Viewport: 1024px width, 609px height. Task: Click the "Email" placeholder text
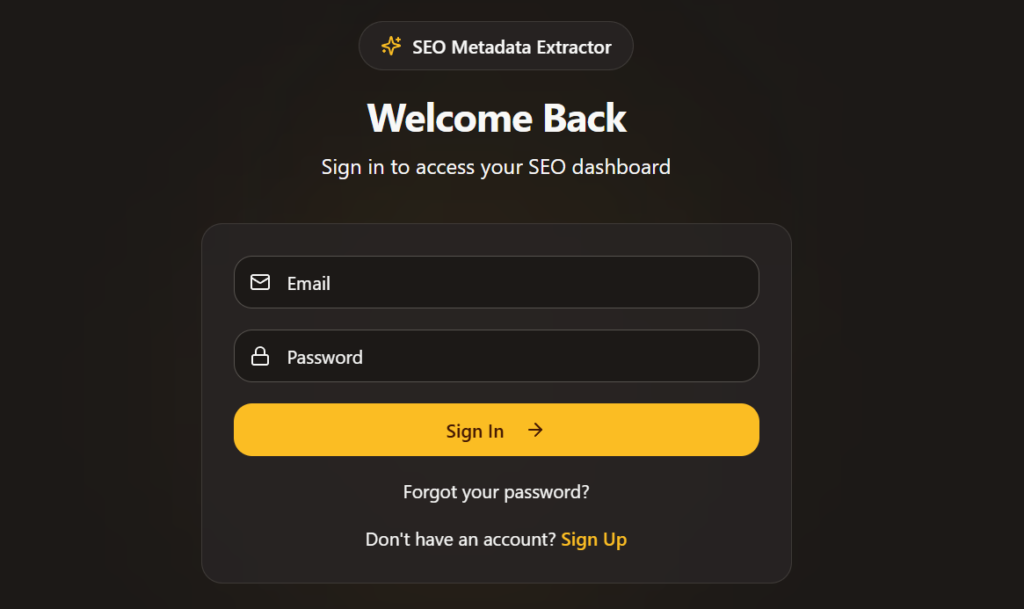pos(308,284)
